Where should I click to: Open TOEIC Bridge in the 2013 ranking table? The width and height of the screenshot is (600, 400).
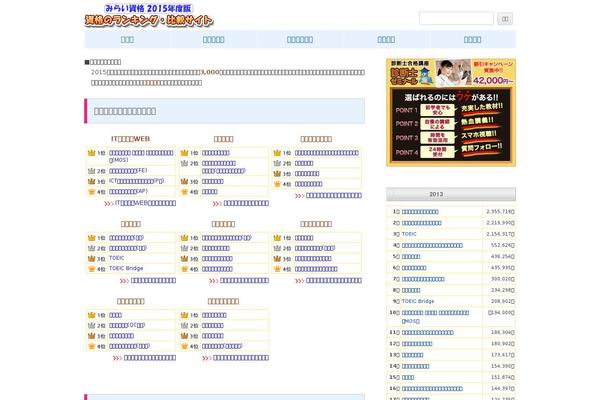pyautogui.click(x=418, y=301)
